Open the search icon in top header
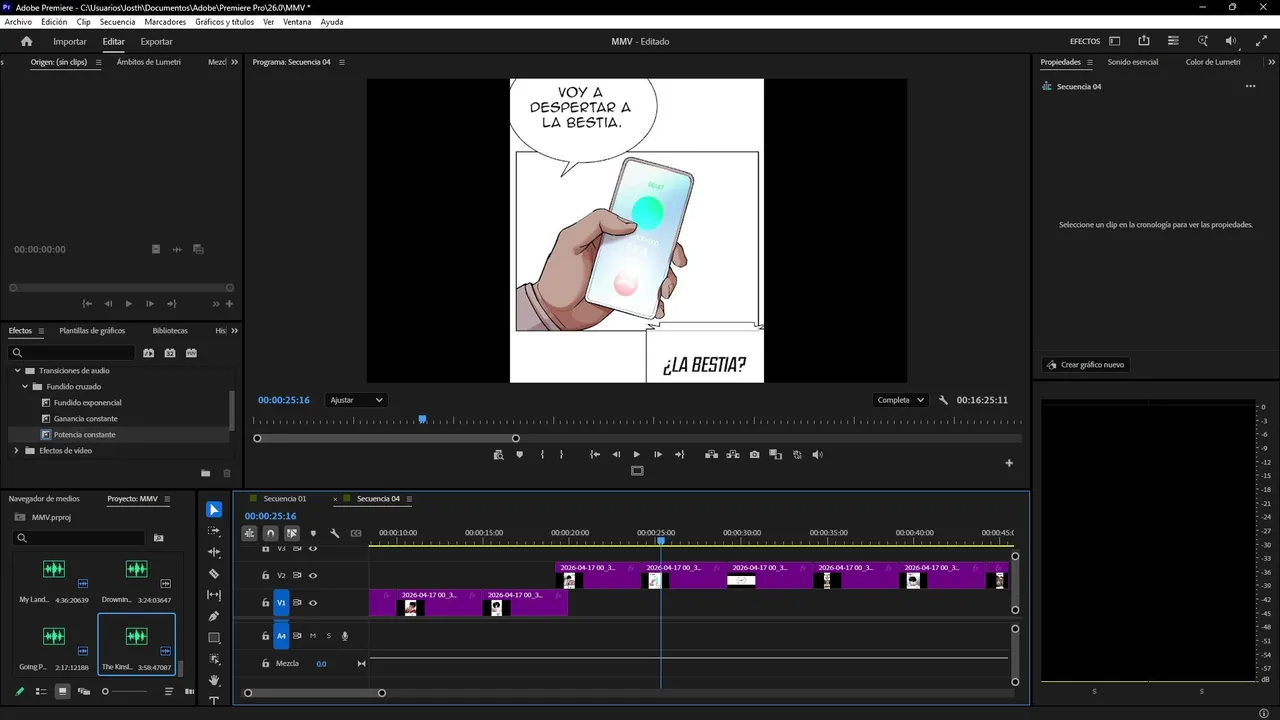The image size is (1280, 720). click(1203, 41)
